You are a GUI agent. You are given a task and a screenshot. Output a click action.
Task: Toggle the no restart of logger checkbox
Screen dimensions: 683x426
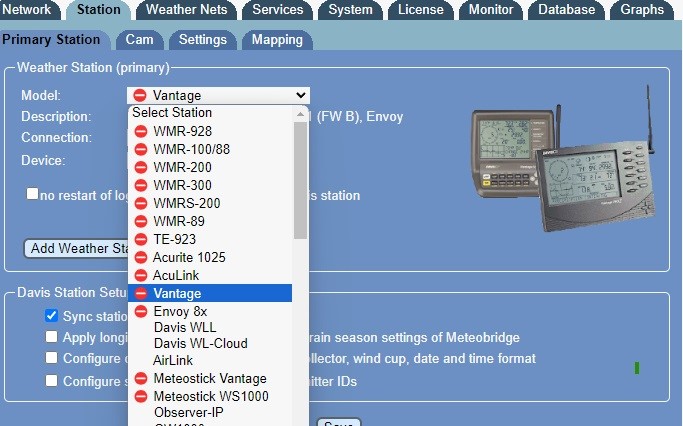[32, 193]
